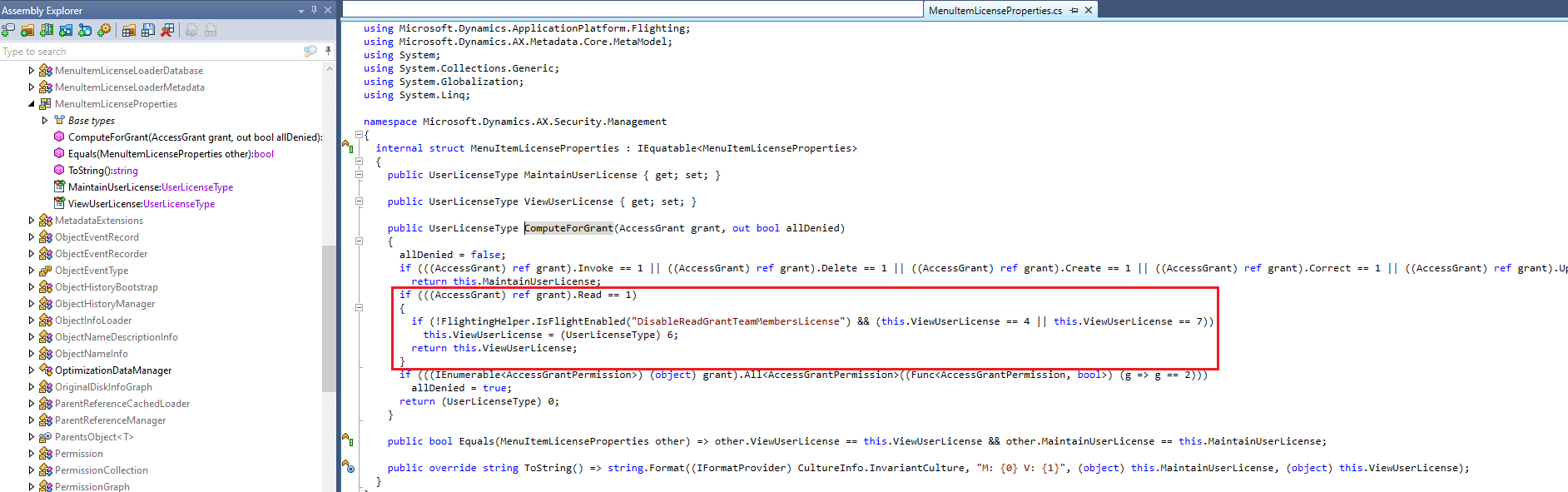Click the Assembly Explorer tree vertical scrollbar thumb

tap(329, 318)
